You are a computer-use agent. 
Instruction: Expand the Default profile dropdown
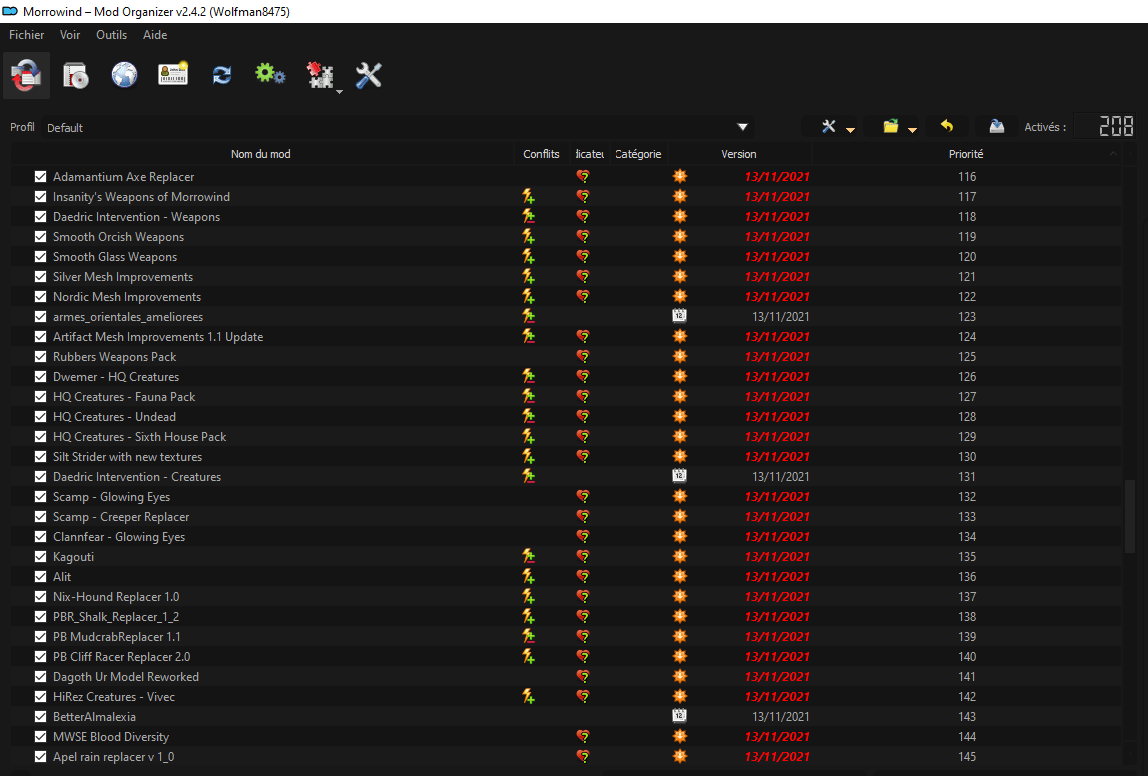tap(742, 127)
